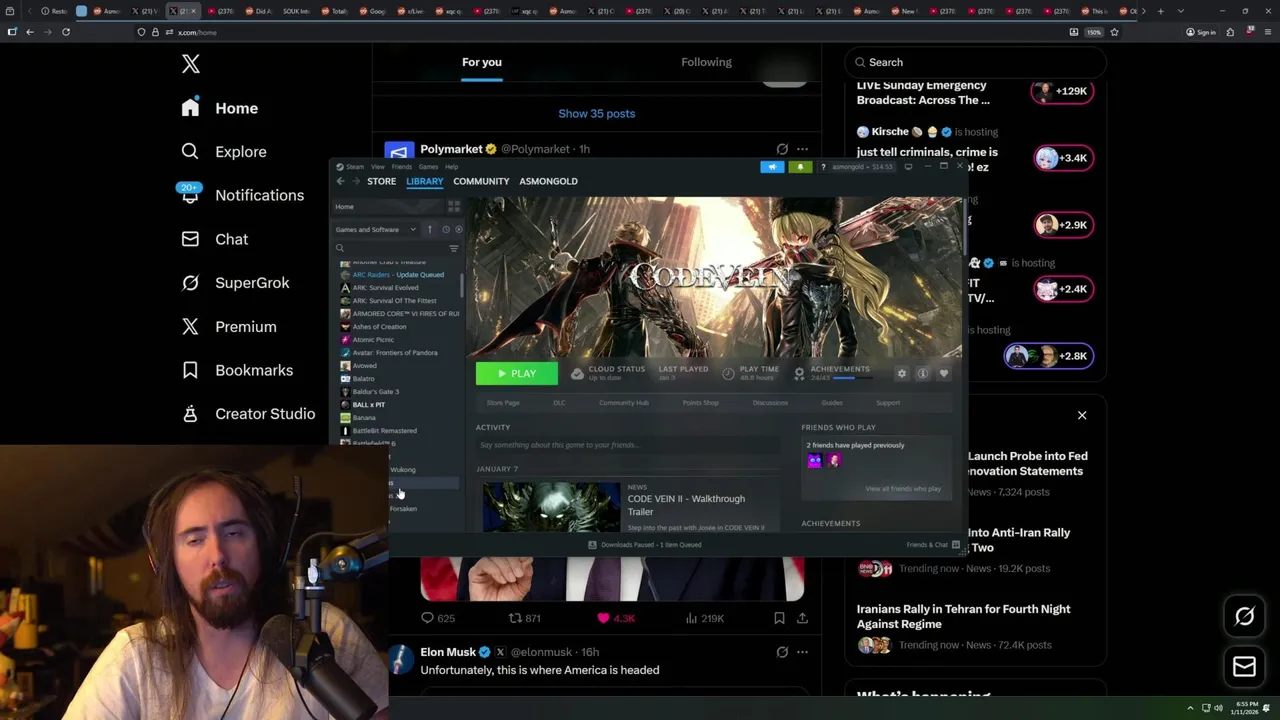Open view analytics showing 219K
This screenshot has width=1280, height=720.
(704, 618)
